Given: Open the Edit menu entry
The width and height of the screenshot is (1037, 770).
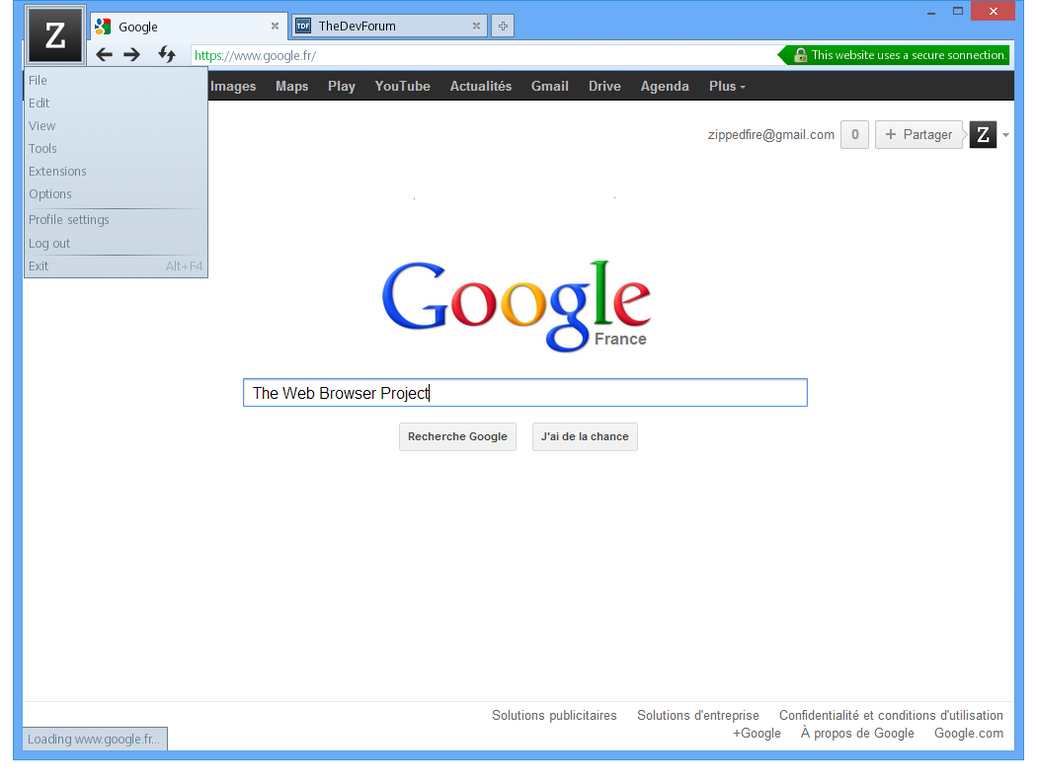Looking at the screenshot, I should tap(116, 103).
